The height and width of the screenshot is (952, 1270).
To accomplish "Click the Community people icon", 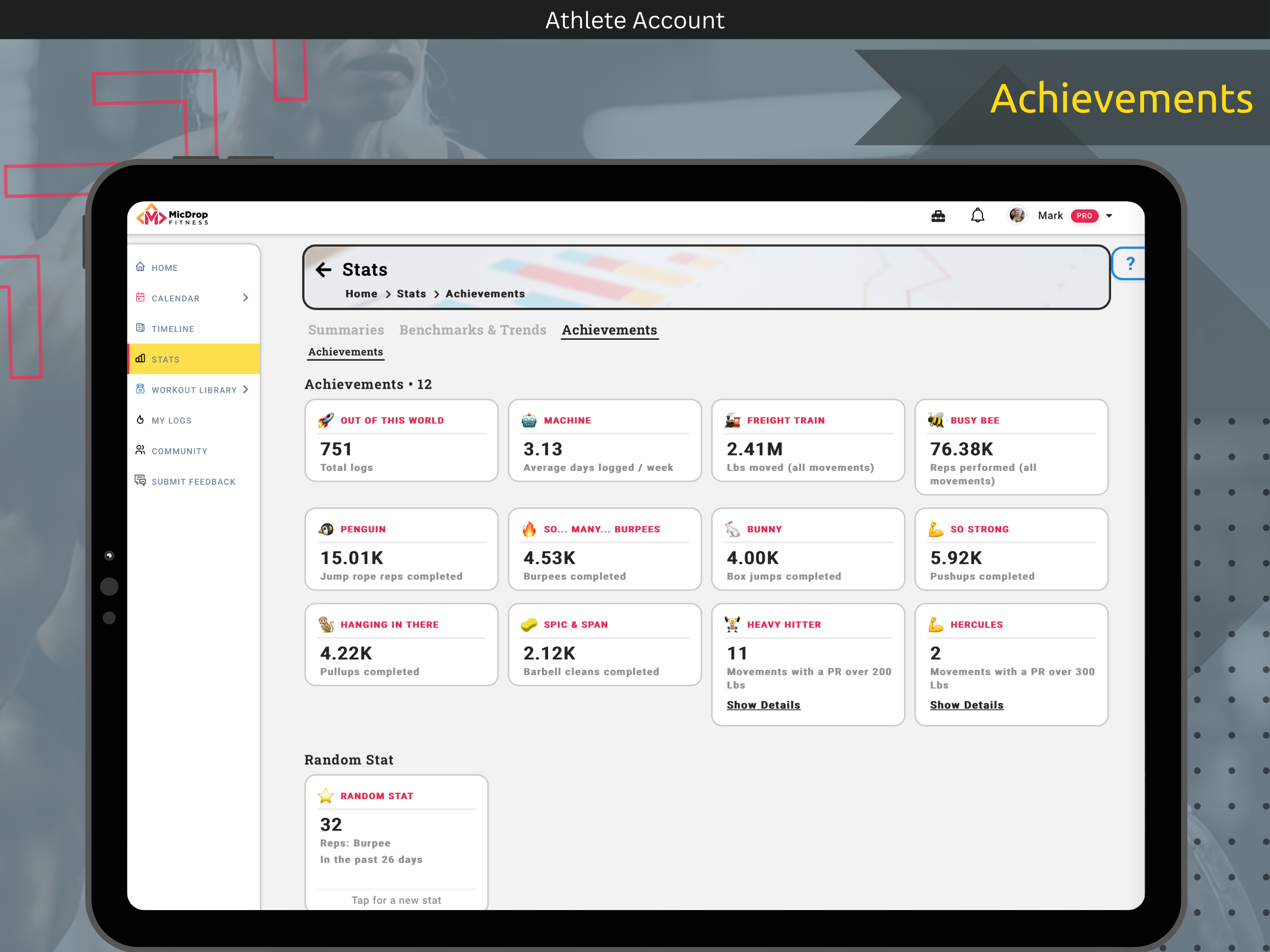I will coord(140,450).
